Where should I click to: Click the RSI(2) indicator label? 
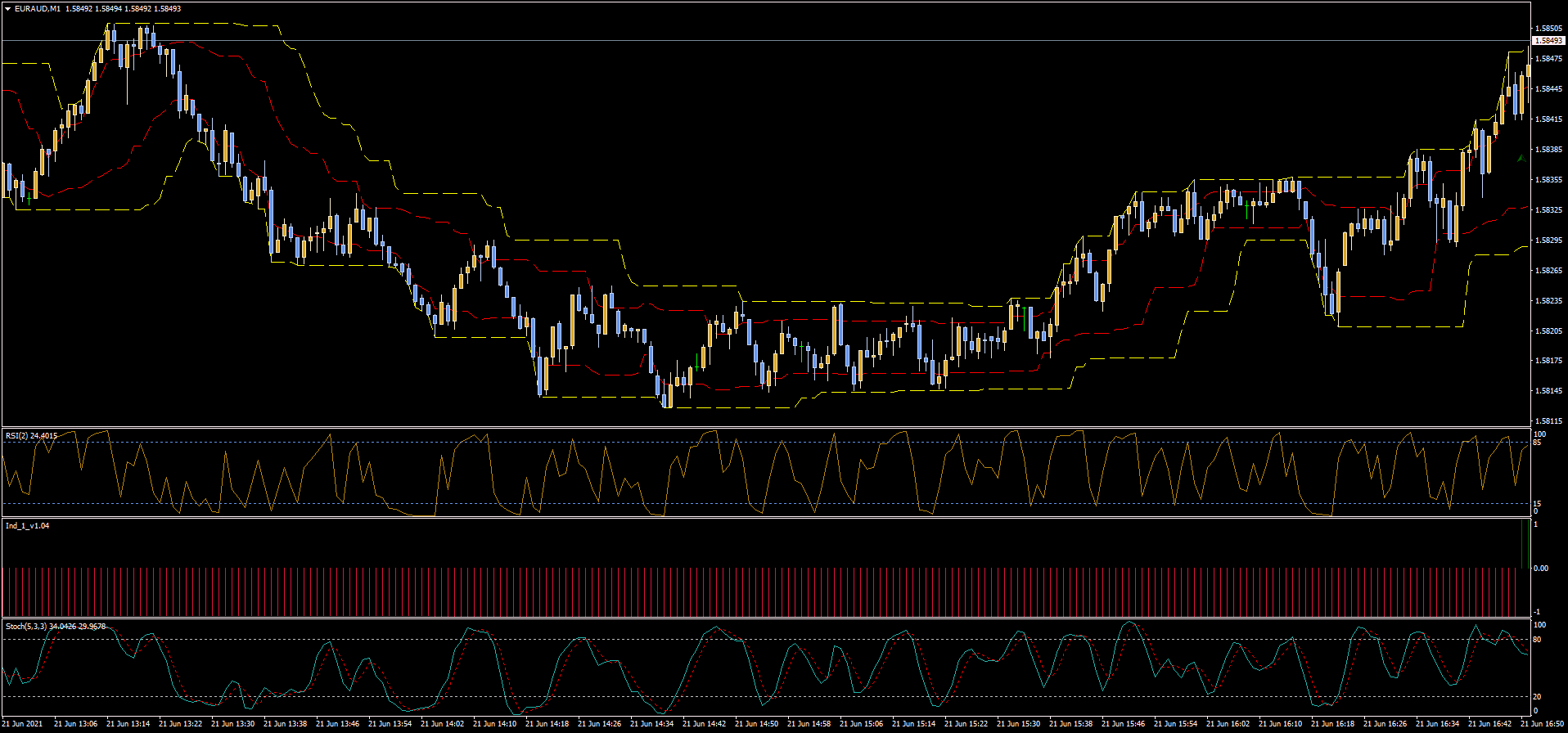coord(20,436)
